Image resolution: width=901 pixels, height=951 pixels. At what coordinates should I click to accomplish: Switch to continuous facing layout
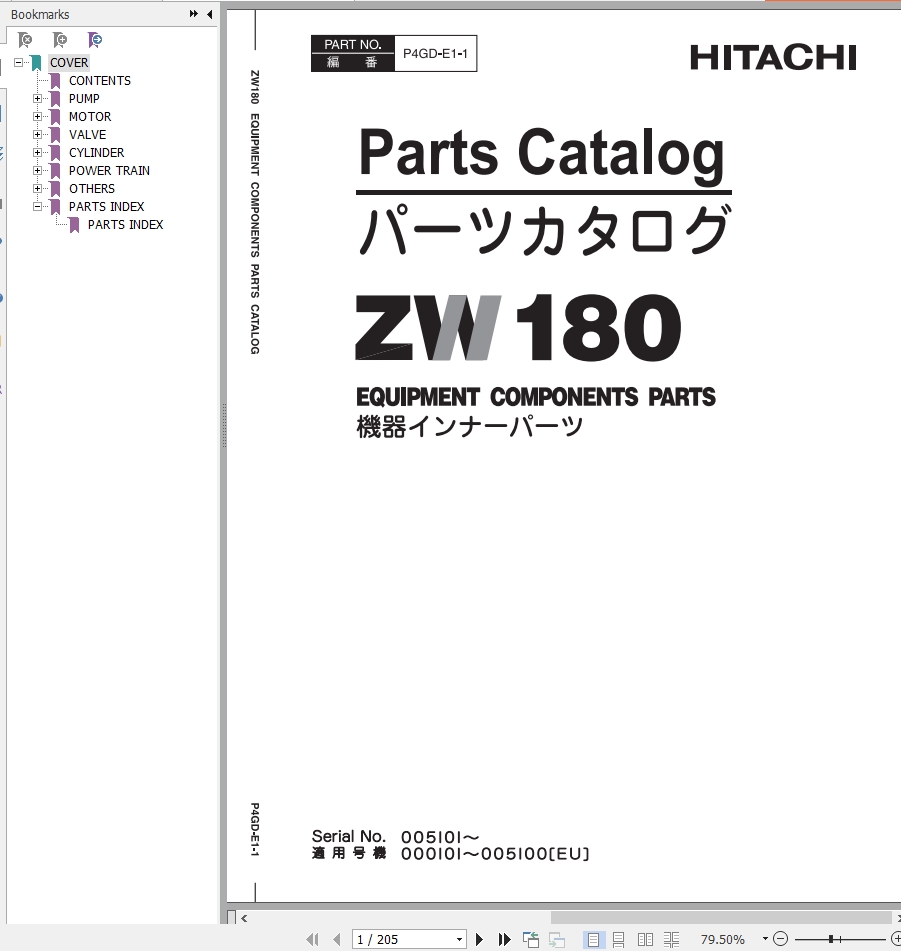click(x=671, y=939)
